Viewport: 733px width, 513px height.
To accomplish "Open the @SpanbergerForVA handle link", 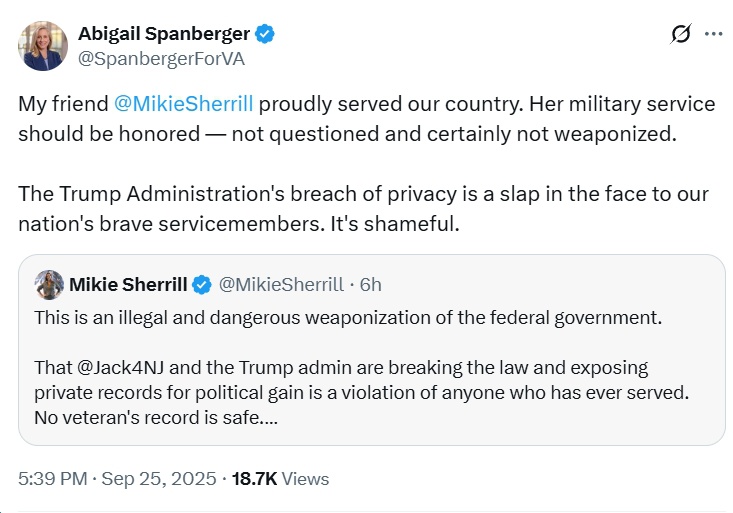I will (x=161, y=59).
